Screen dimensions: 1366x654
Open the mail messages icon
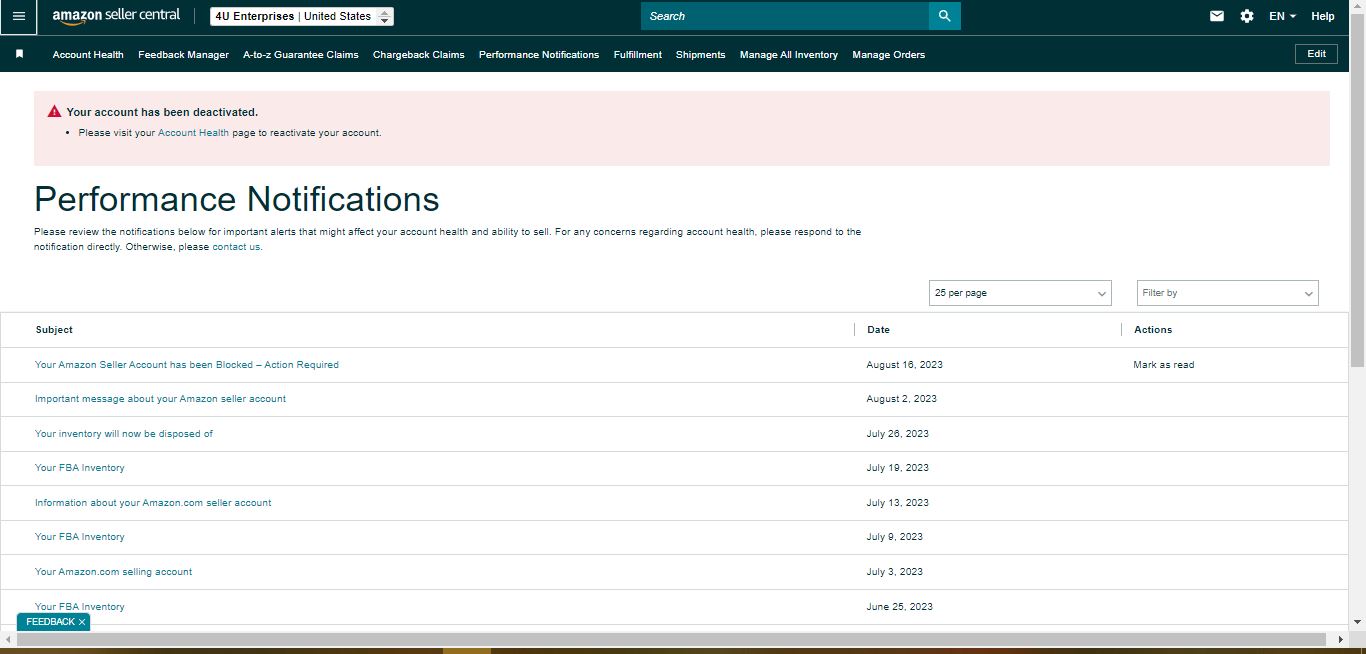[1217, 16]
